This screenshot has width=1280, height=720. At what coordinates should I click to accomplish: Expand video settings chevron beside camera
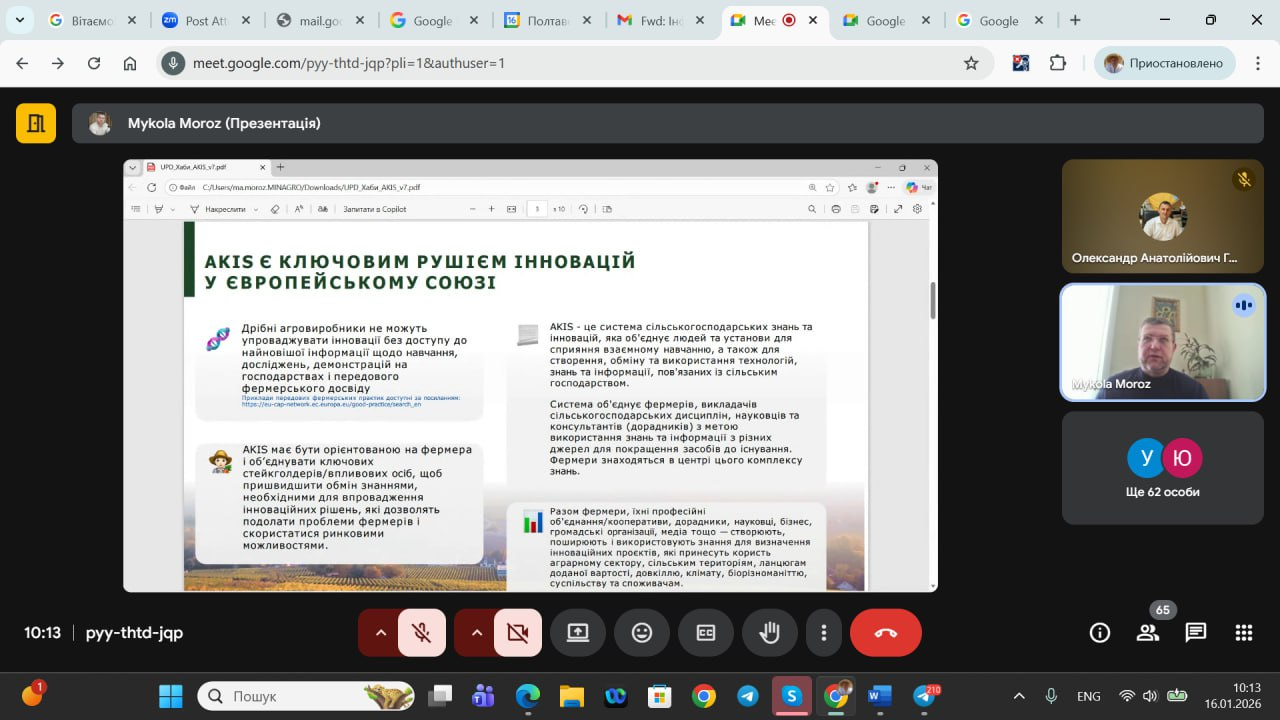tap(476, 632)
